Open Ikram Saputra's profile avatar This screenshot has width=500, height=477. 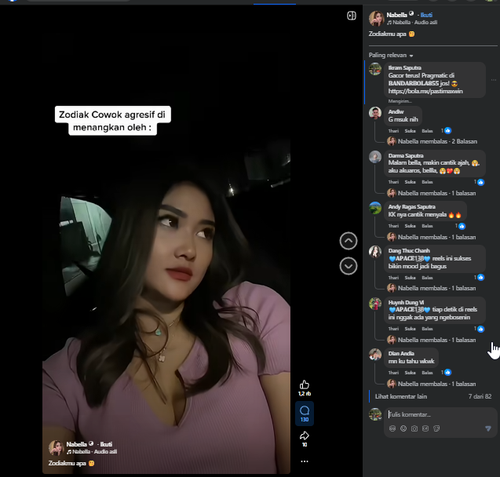coord(375,69)
